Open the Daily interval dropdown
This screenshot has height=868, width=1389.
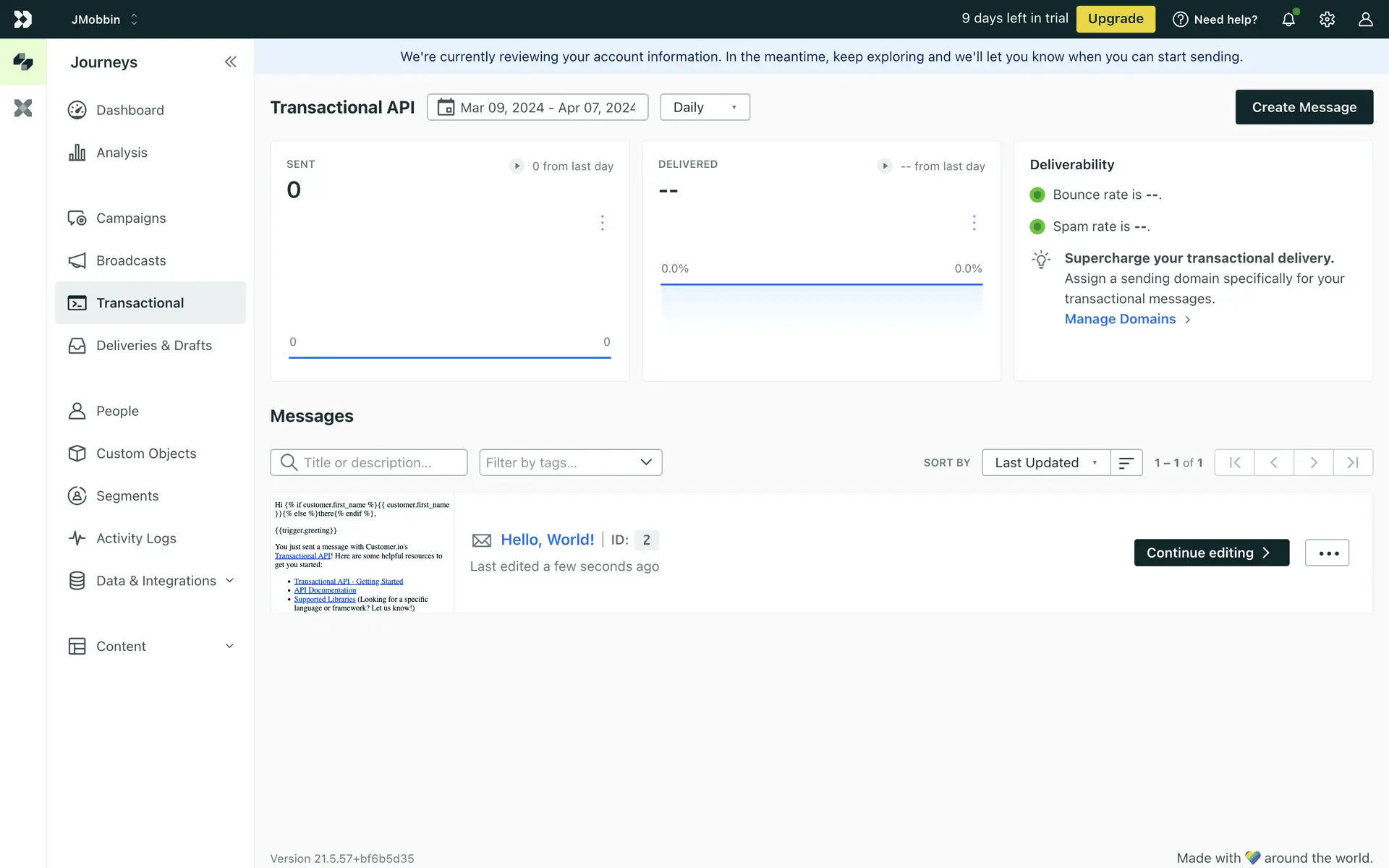click(705, 107)
